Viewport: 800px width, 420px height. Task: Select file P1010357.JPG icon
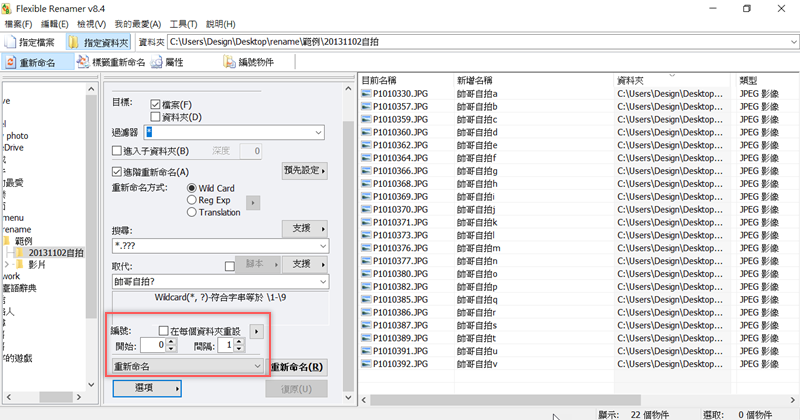(366, 106)
